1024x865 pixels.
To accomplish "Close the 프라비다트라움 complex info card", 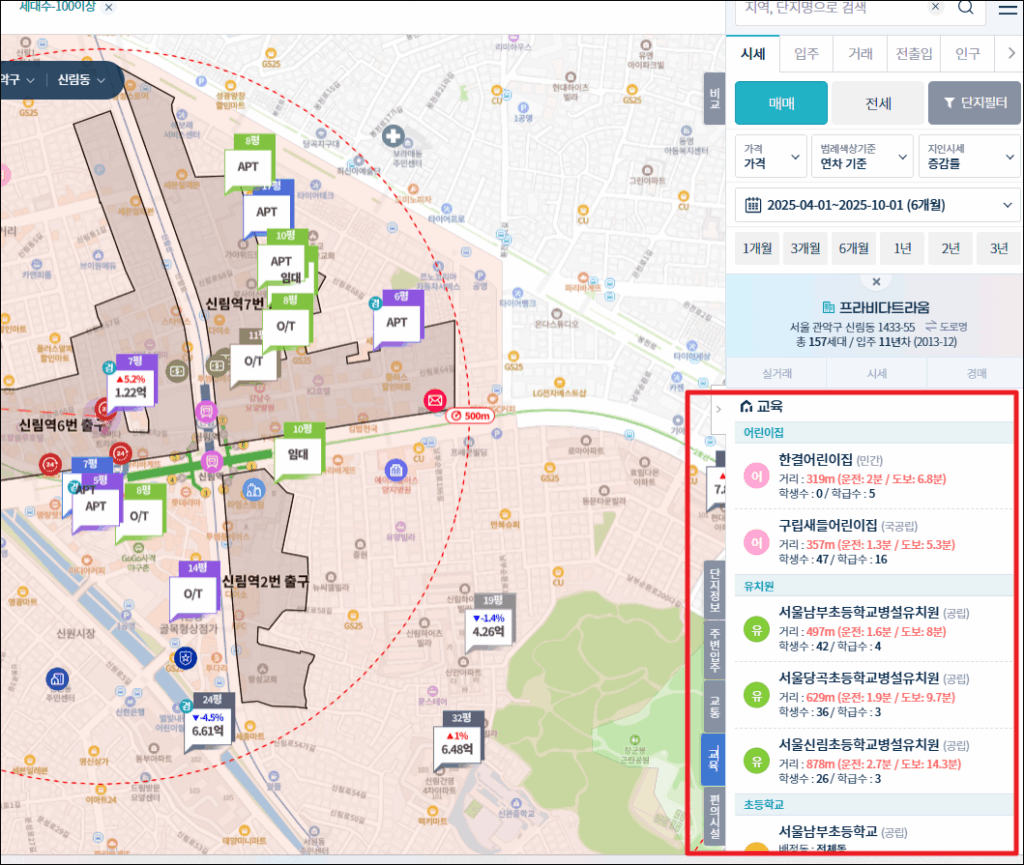I will 877,283.
